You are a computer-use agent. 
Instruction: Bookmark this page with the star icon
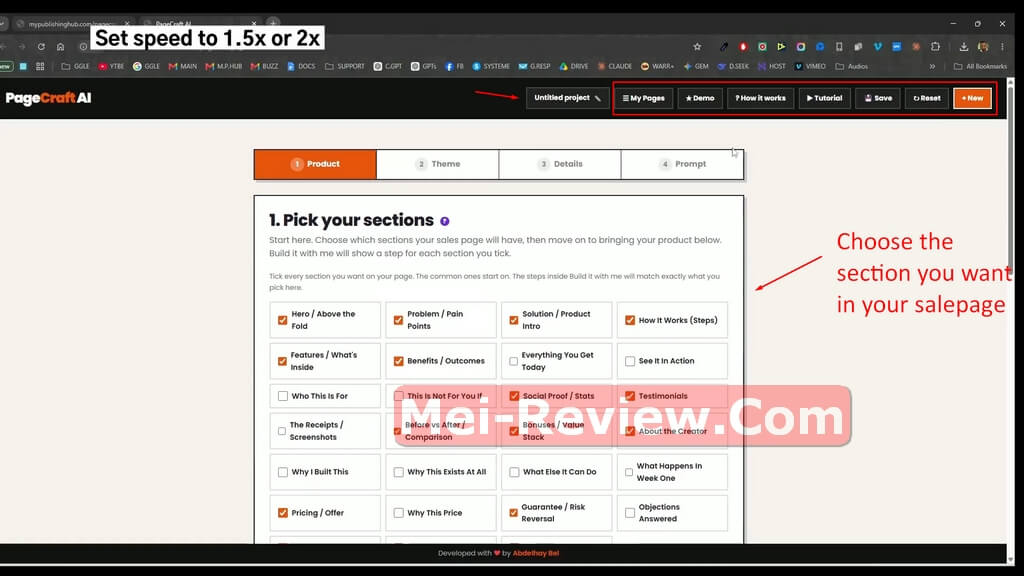tap(697, 47)
